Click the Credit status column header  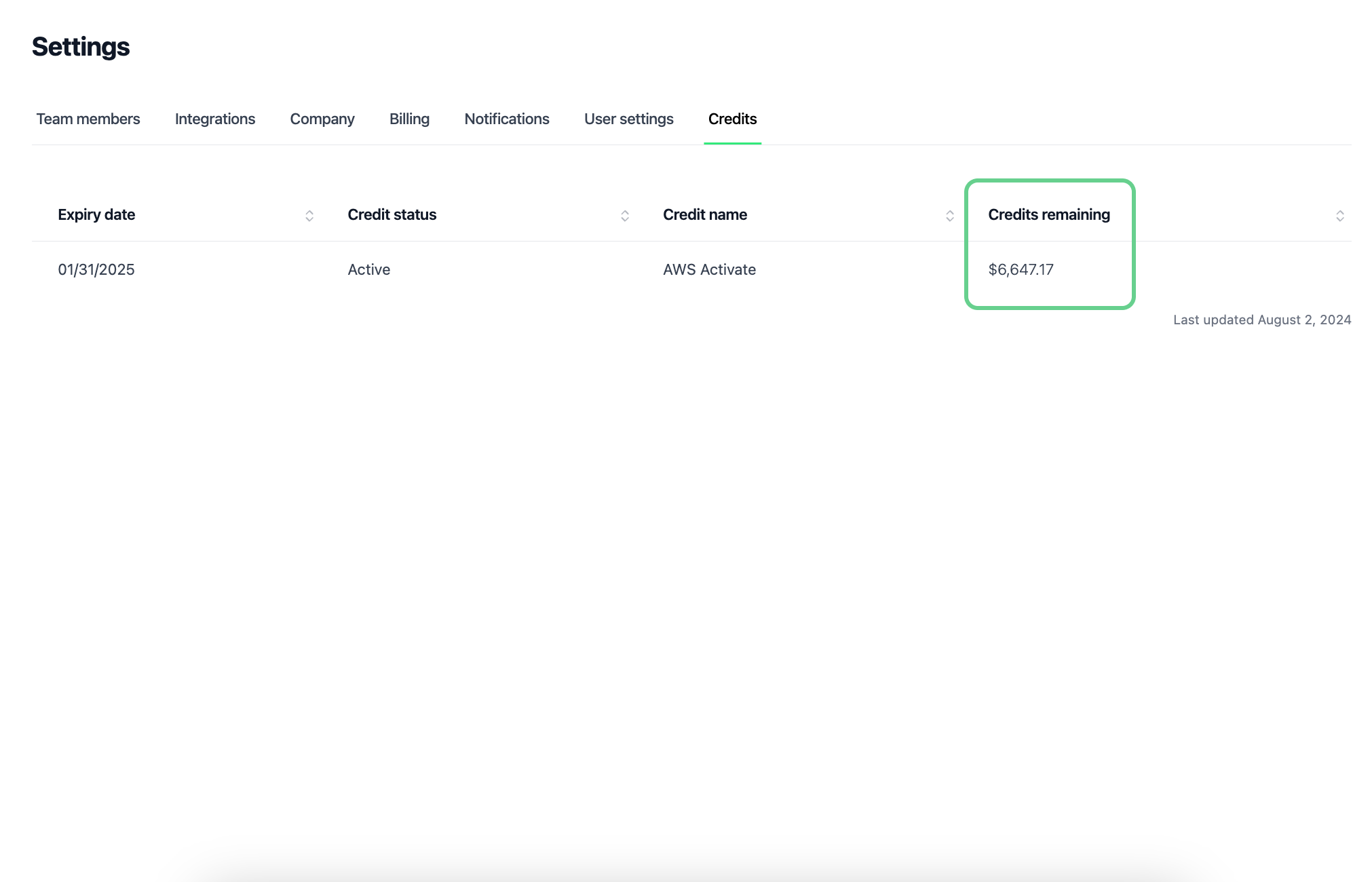coord(392,214)
